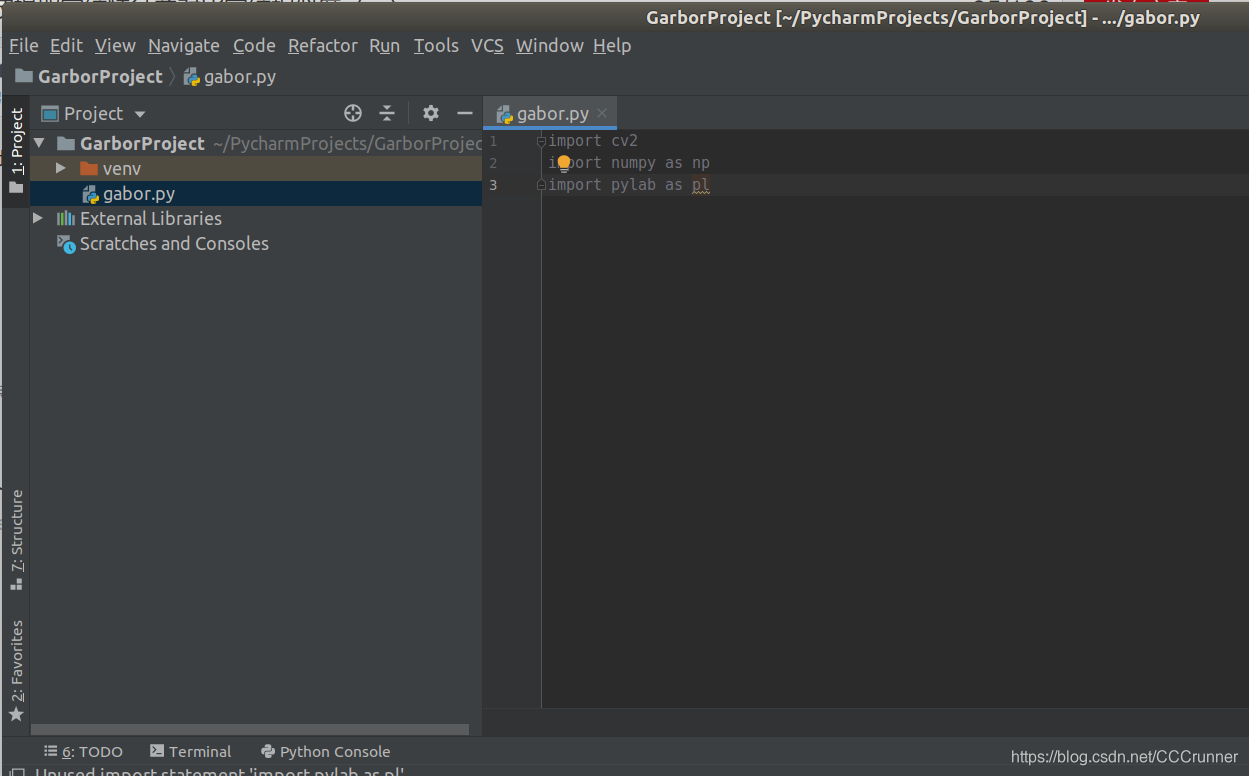Click the tool window quick-access status icon
This screenshot has height=776, width=1249.
point(17,772)
